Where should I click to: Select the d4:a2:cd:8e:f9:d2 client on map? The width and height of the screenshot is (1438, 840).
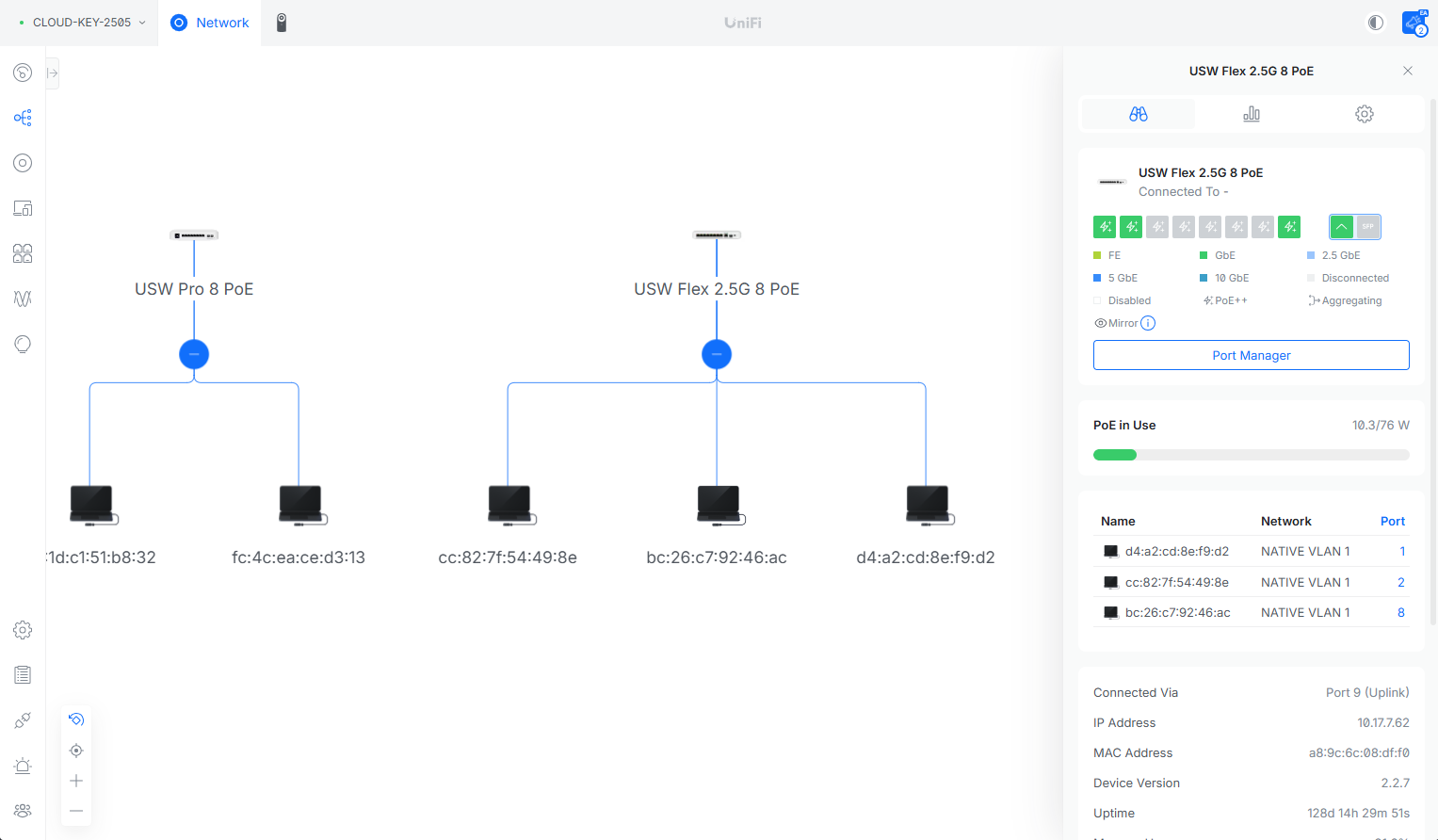tap(928, 505)
